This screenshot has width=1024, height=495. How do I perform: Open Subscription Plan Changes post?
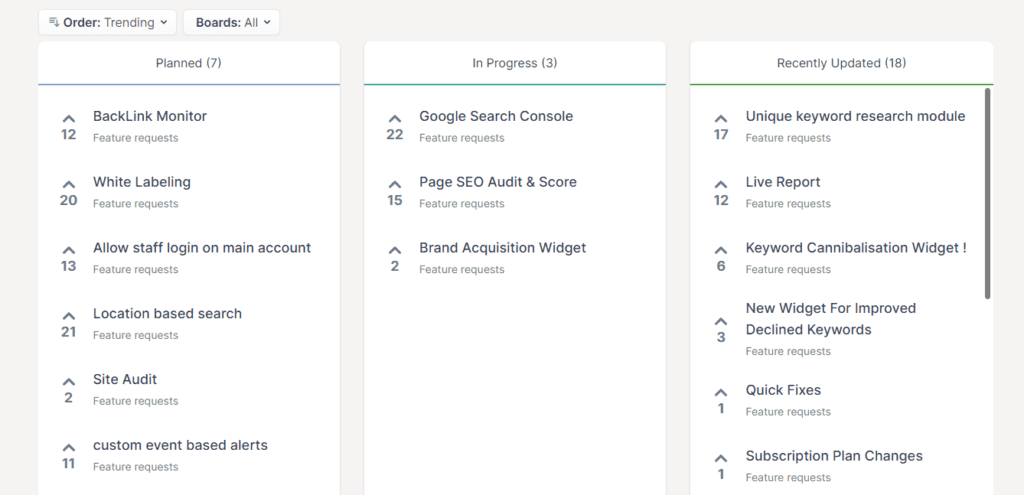[x=834, y=456]
